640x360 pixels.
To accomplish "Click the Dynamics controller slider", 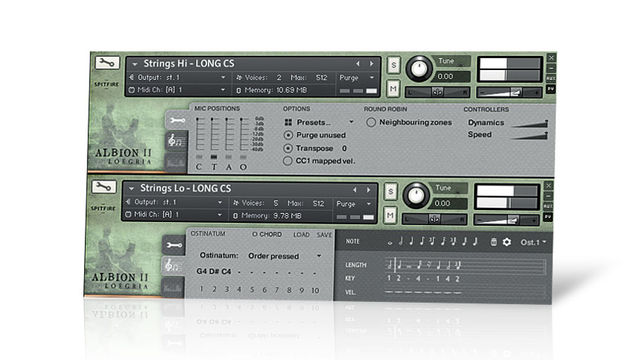I will point(529,123).
